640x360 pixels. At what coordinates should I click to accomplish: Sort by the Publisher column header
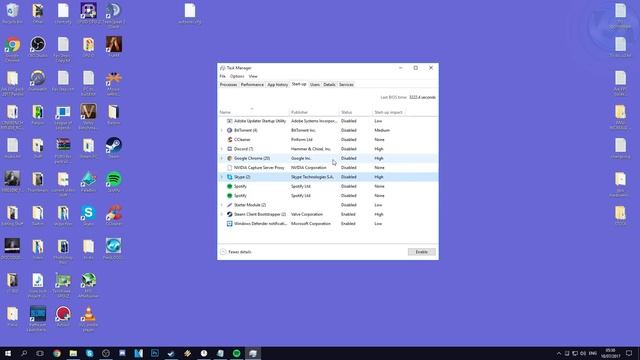pos(314,112)
